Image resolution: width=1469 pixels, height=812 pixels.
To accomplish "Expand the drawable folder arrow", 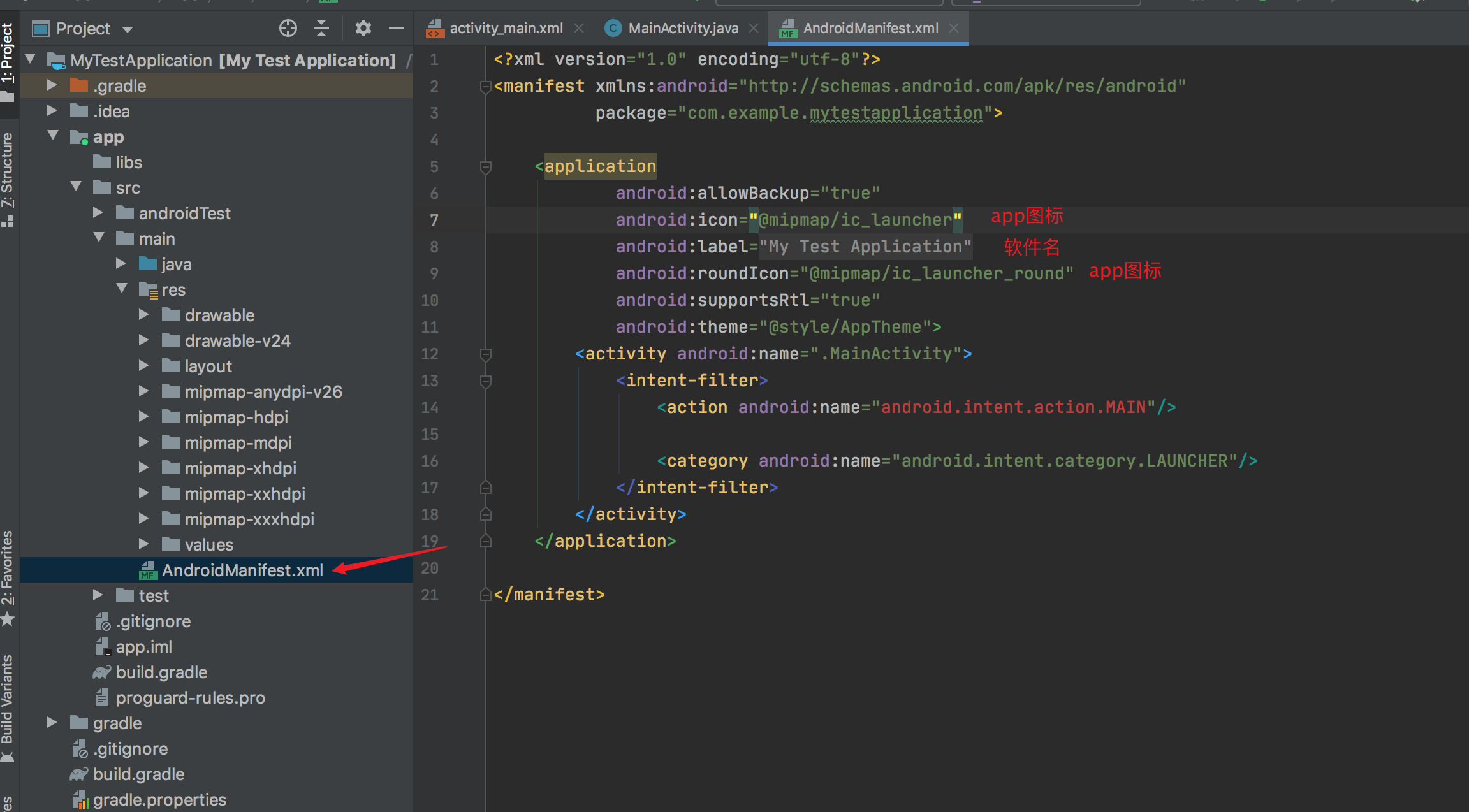I will pos(144,314).
